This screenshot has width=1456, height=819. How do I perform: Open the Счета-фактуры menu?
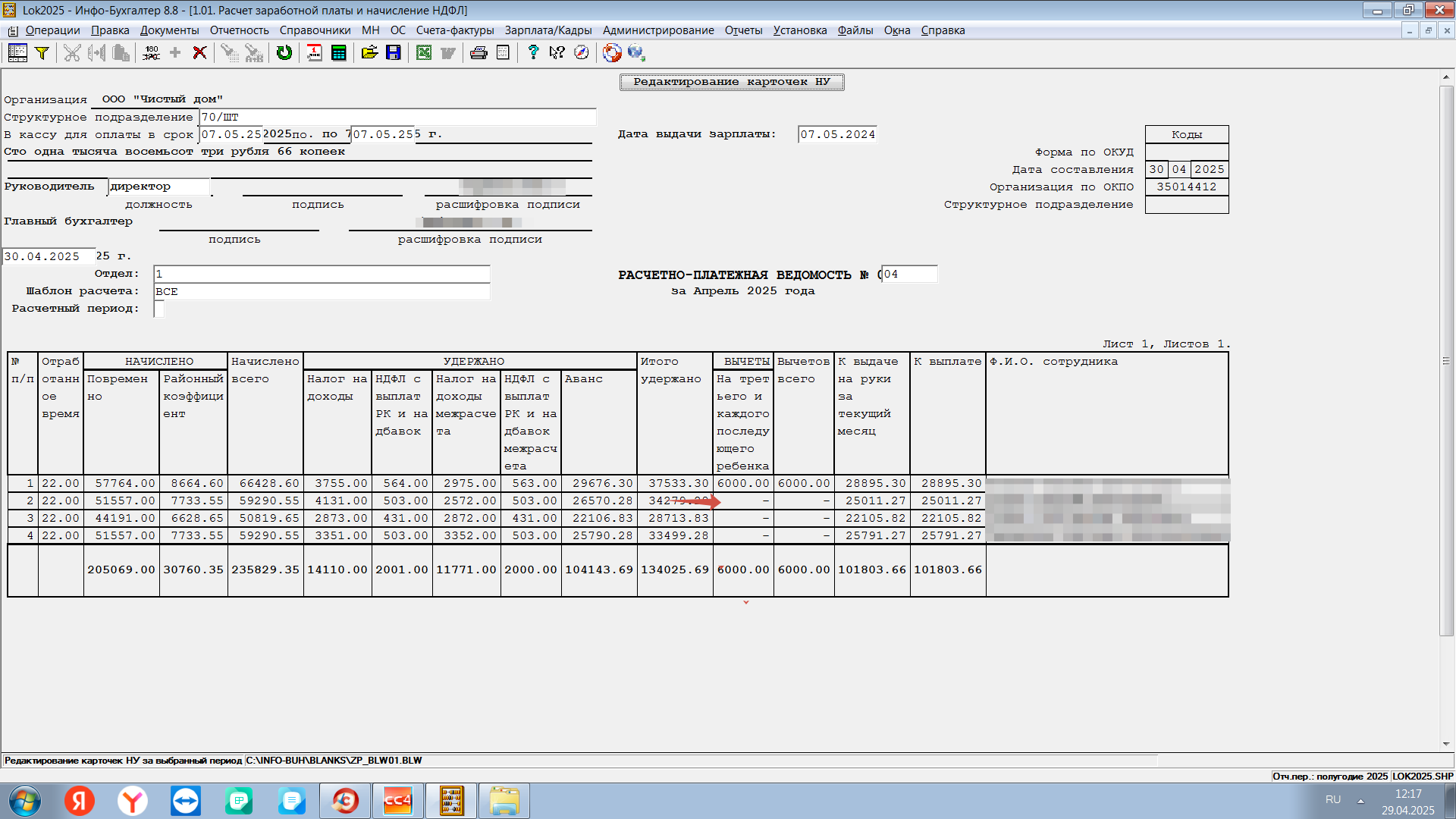[455, 30]
